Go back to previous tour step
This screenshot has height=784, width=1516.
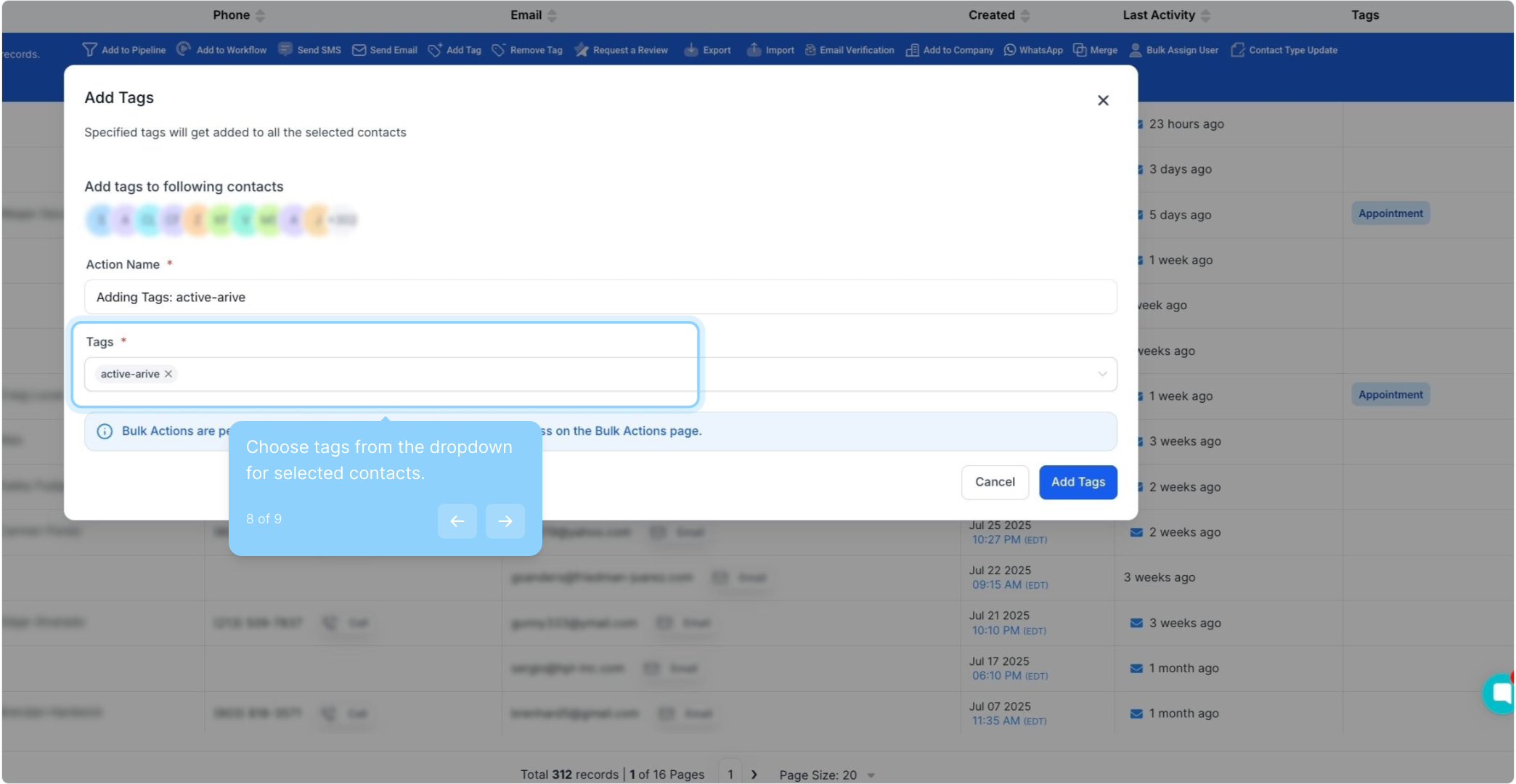click(x=457, y=521)
